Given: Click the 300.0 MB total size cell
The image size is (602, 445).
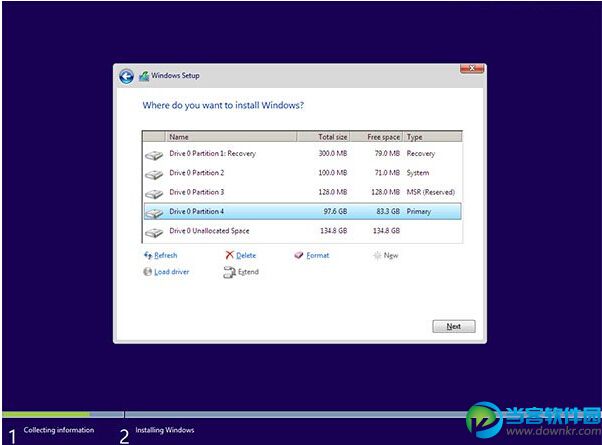Looking at the screenshot, I should click(x=332, y=154).
